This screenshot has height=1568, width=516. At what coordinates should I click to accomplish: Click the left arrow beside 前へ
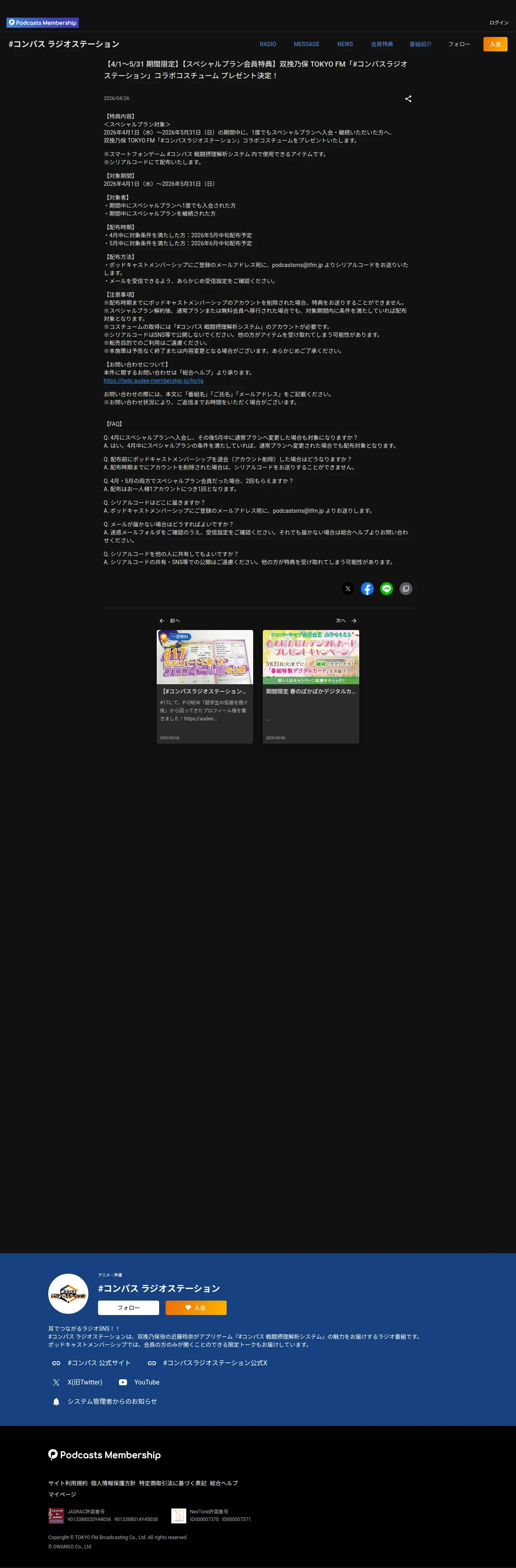[162, 621]
